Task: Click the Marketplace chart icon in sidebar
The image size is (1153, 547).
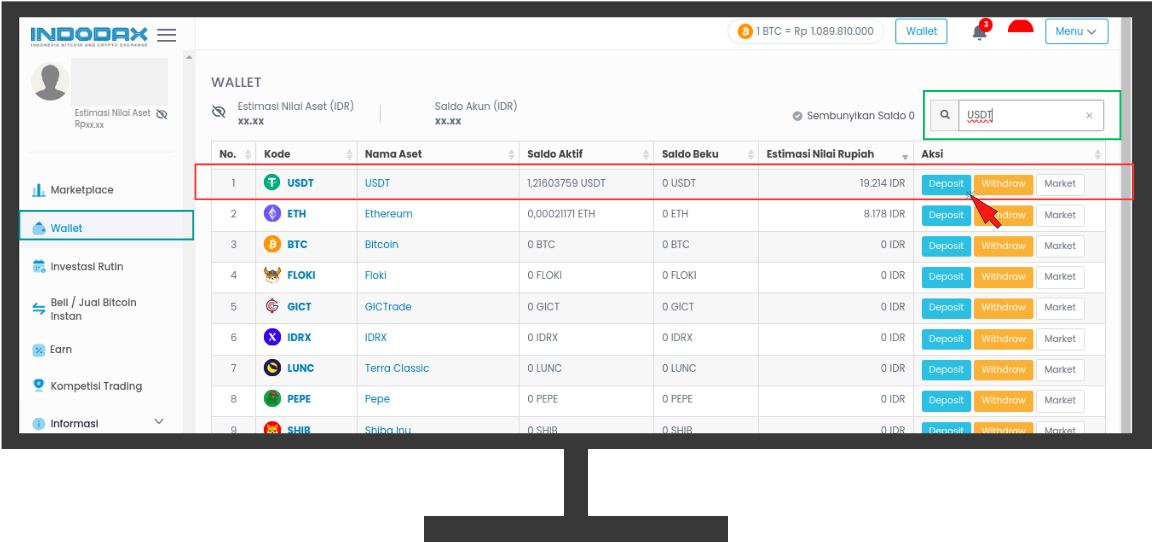Action: (39, 190)
